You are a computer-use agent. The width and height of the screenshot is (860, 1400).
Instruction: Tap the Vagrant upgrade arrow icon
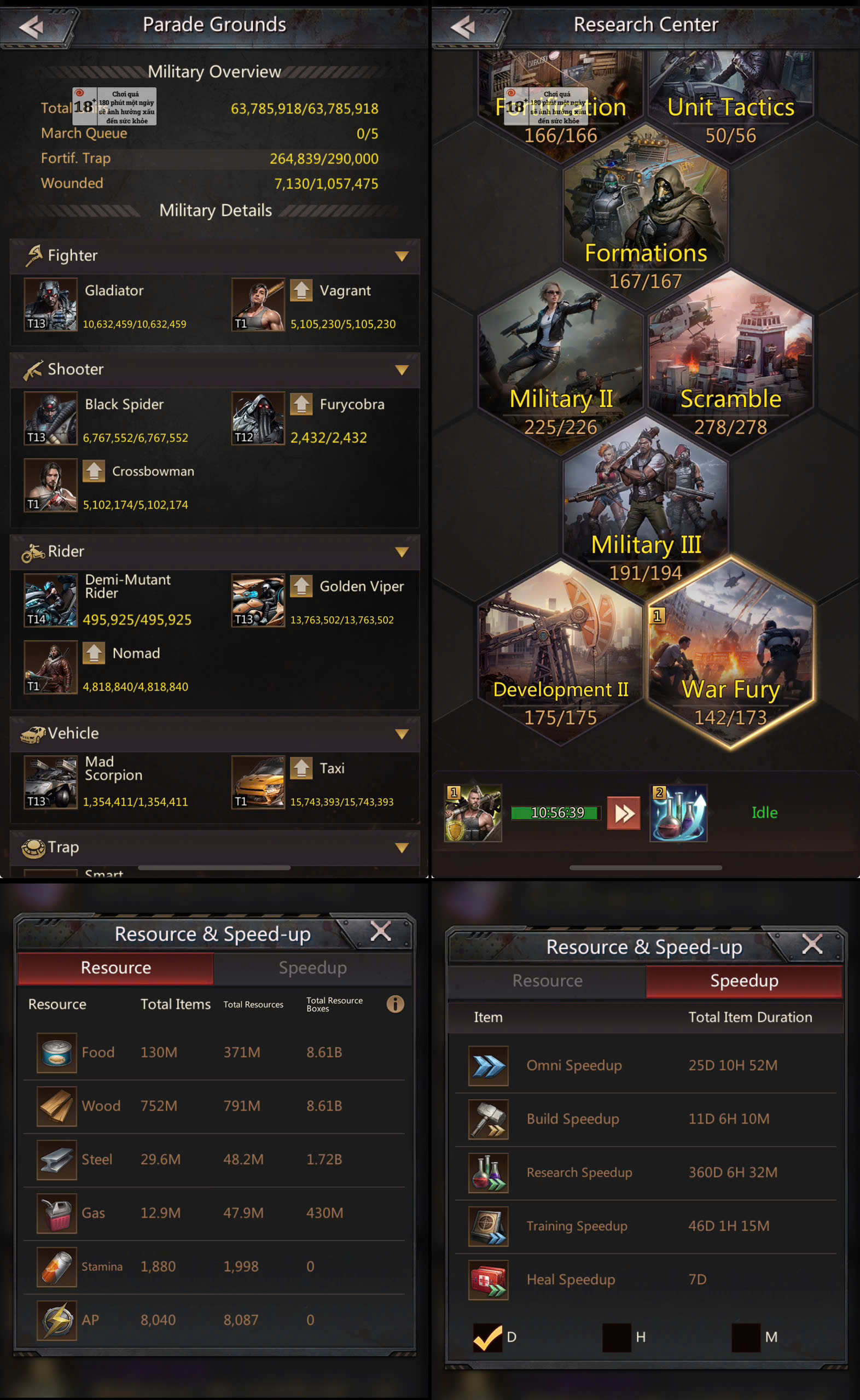pyautogui.click(x=301, y=290)
